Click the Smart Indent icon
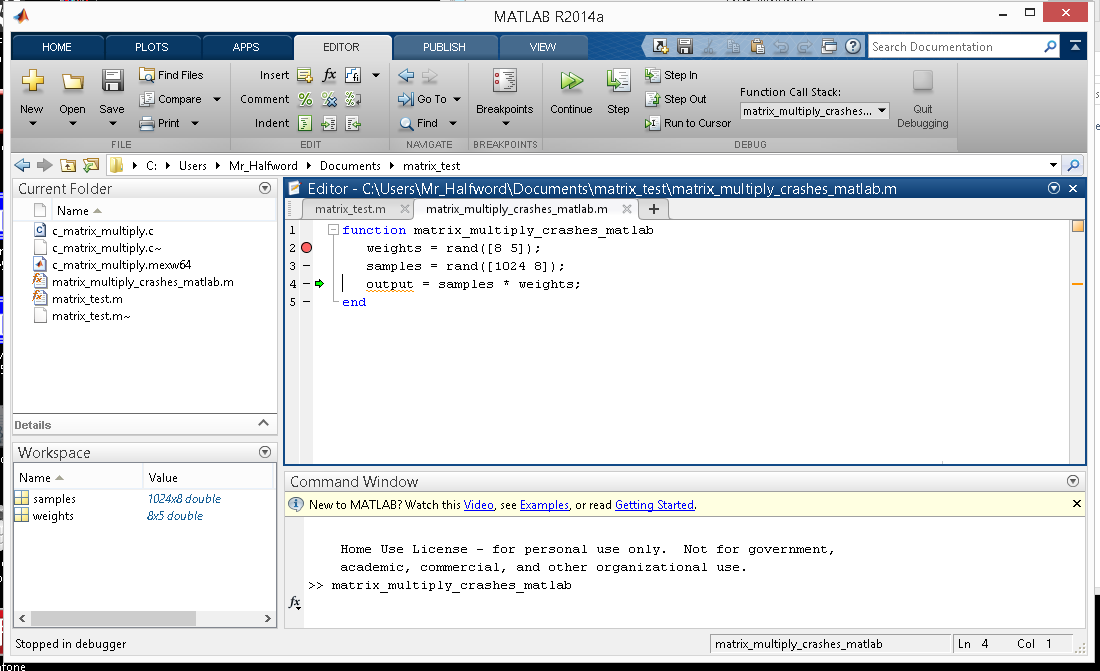The height and width of the screenshot is (671, 1100). point(305,124)
